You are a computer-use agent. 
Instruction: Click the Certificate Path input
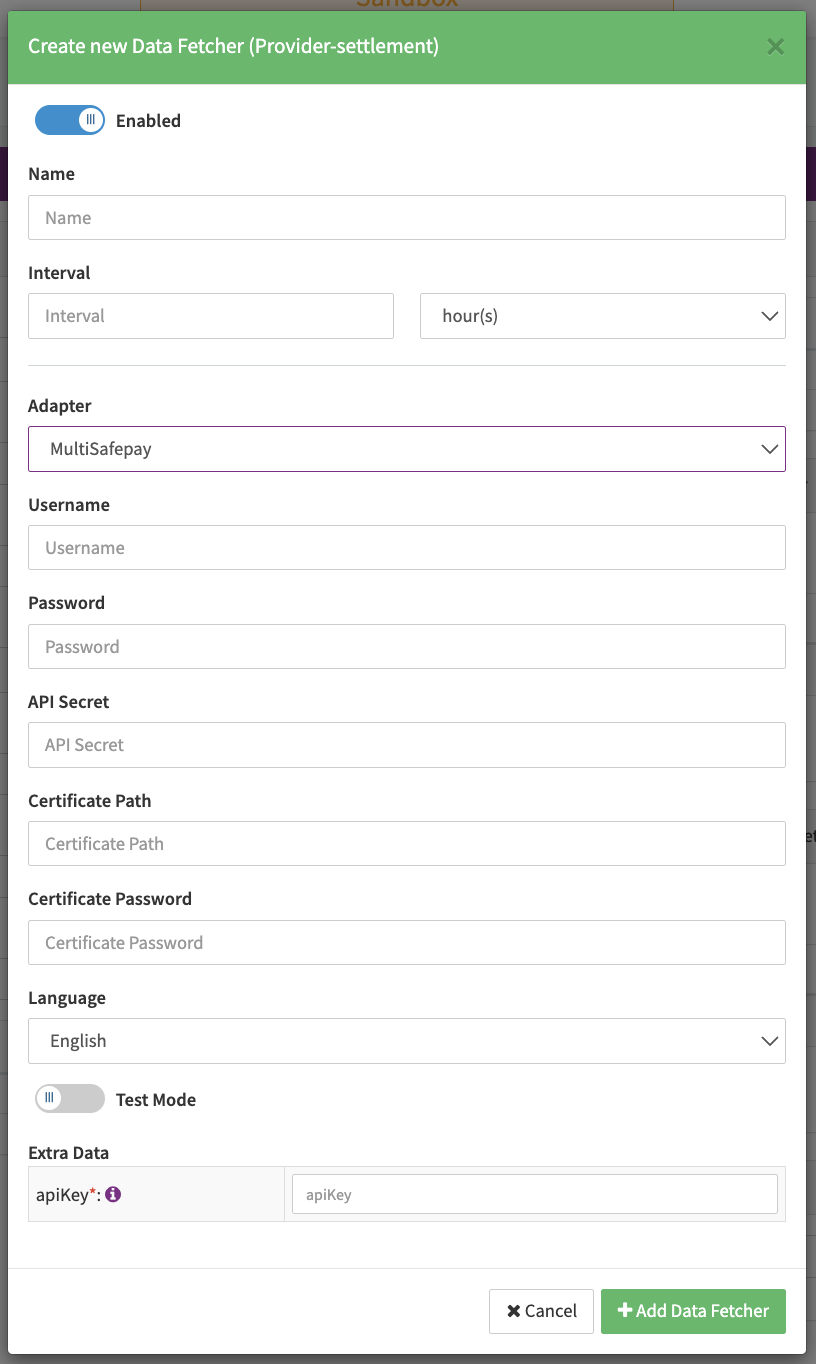(406, 844)
